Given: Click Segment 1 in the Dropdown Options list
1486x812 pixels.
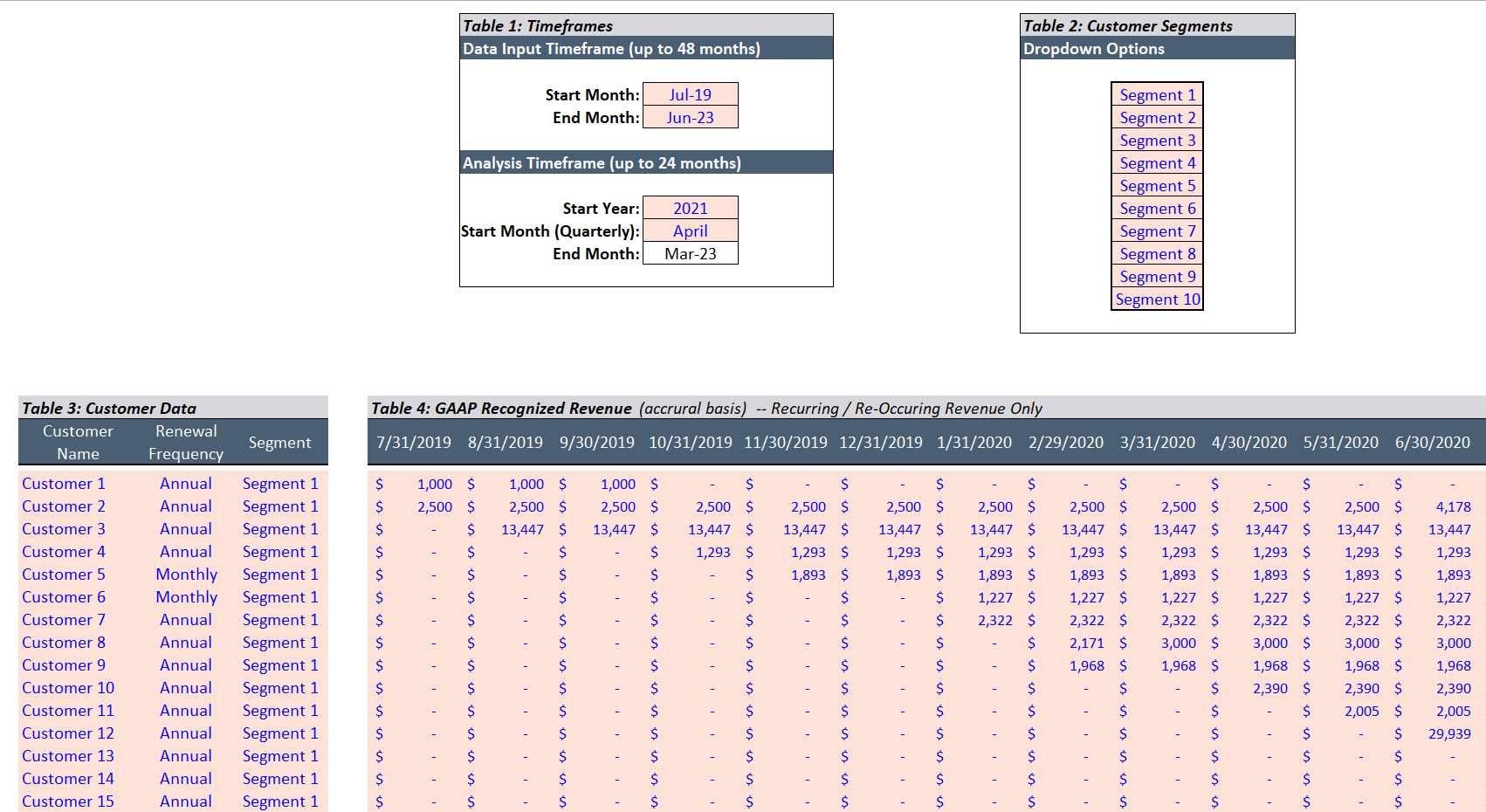Looking at the screenshot, I should click(1157, 94).
